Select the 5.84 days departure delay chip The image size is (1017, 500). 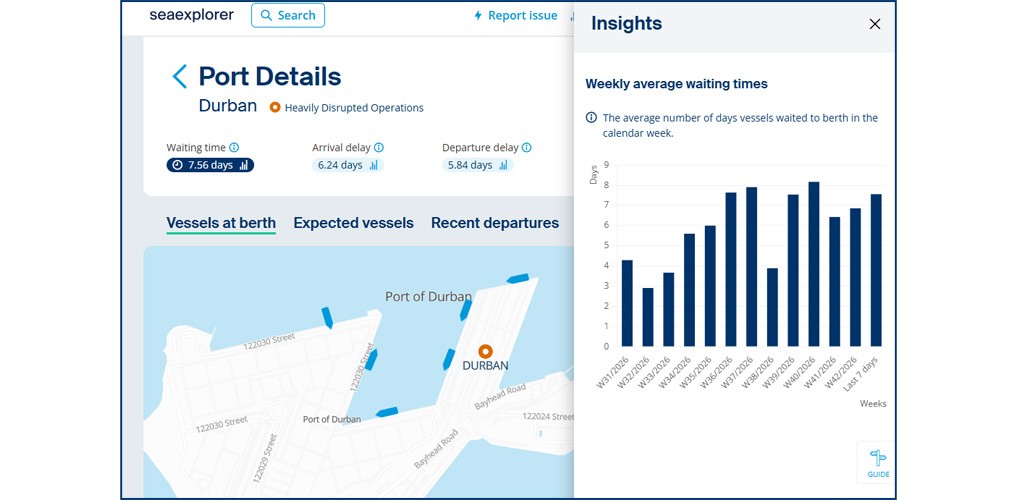tap(477, 165)
